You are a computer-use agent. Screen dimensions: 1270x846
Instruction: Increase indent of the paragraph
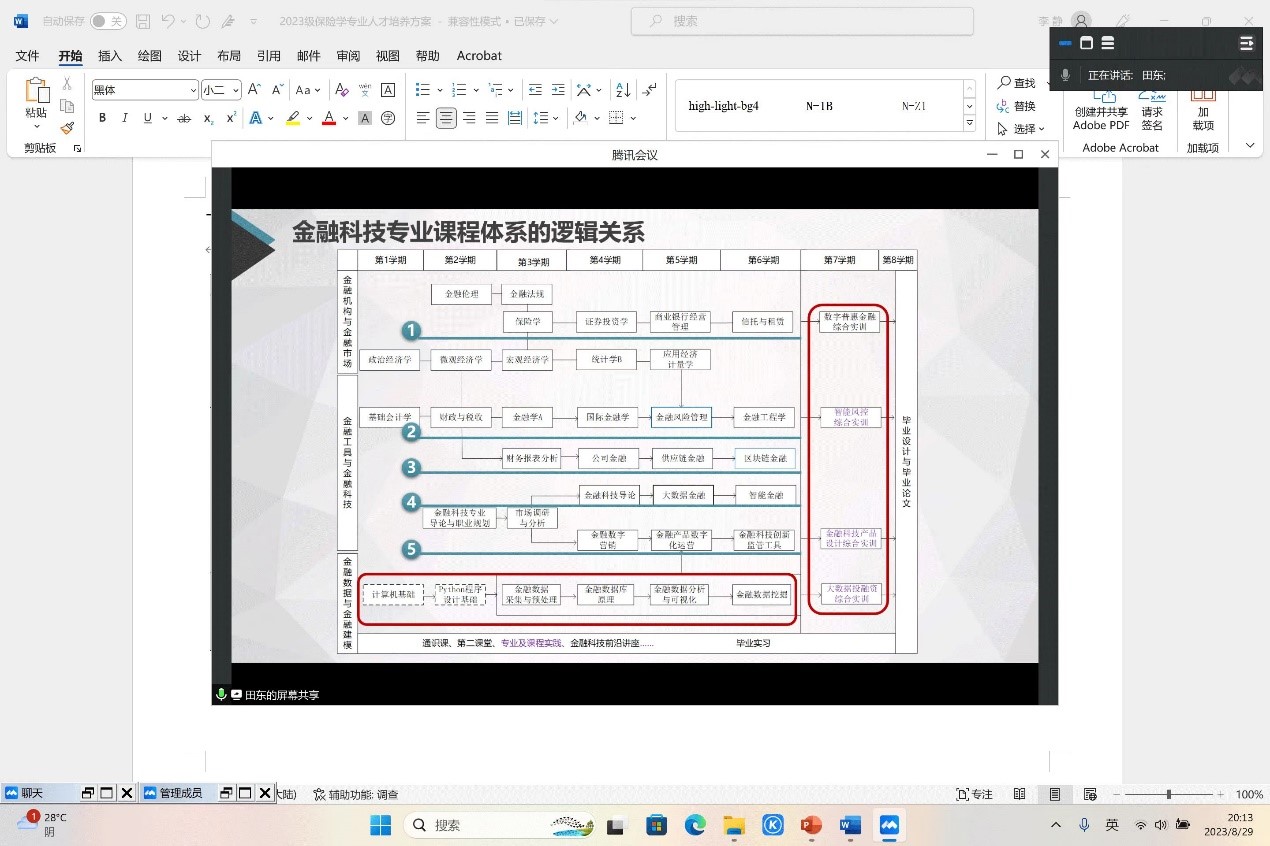tap(558, 90)
